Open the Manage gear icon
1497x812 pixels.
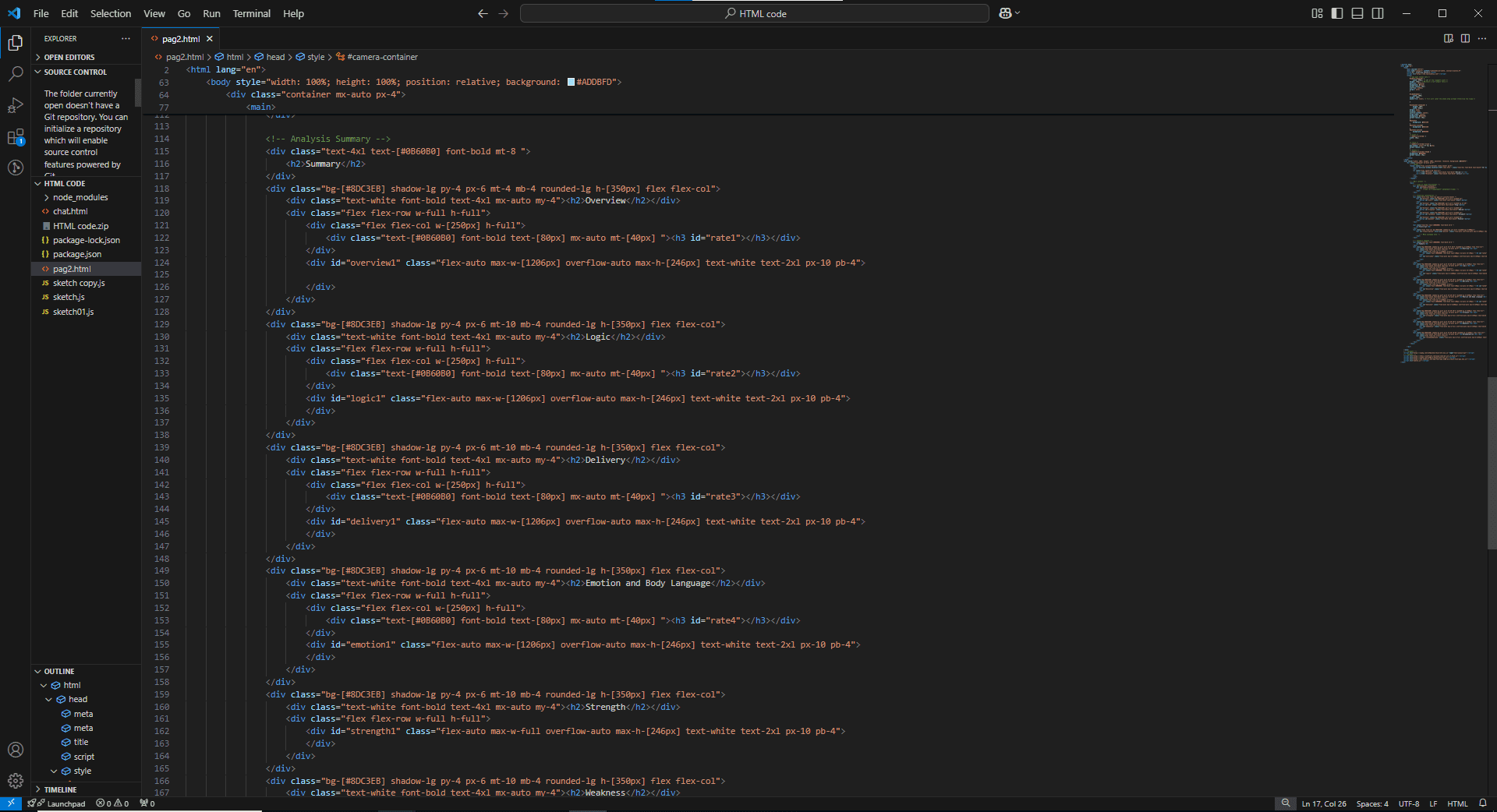(15, 781)
